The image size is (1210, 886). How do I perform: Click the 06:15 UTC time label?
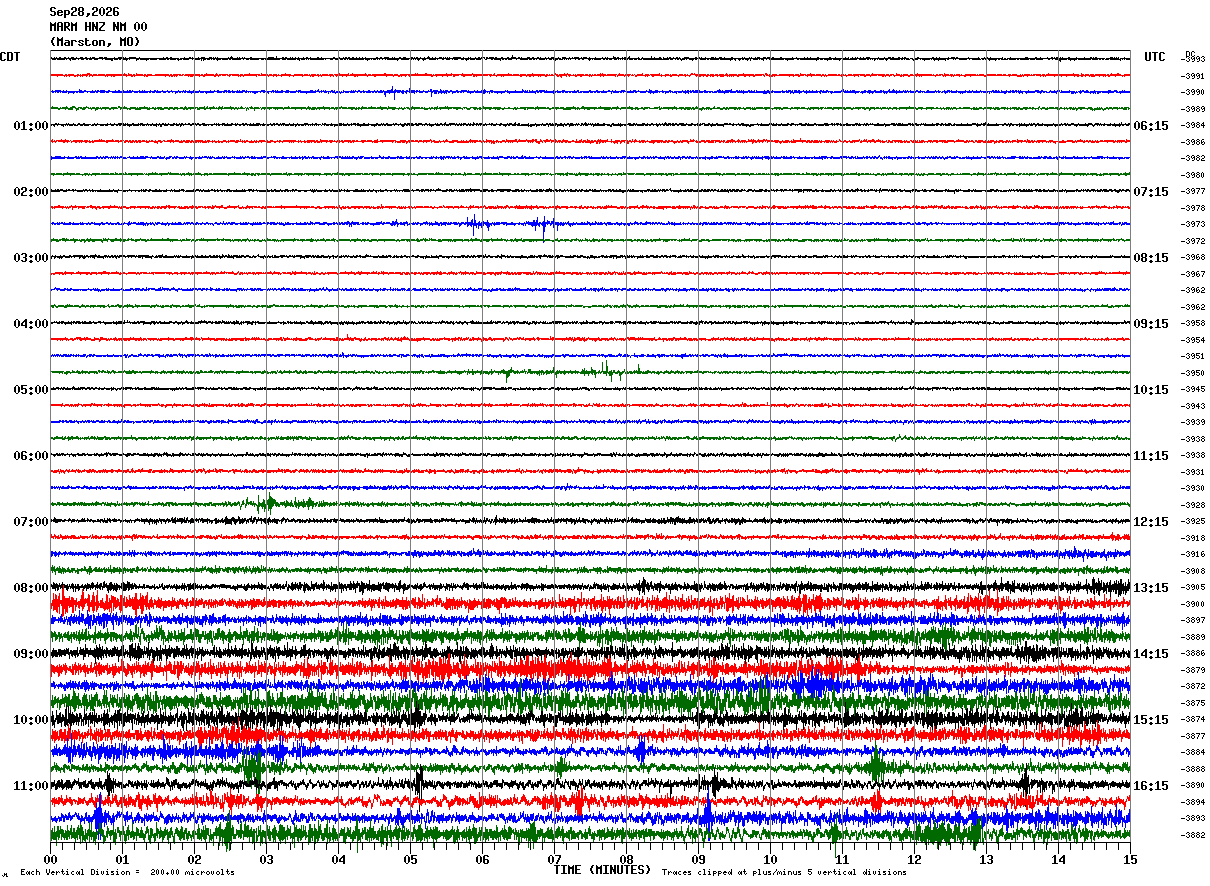coord(1151,126)
